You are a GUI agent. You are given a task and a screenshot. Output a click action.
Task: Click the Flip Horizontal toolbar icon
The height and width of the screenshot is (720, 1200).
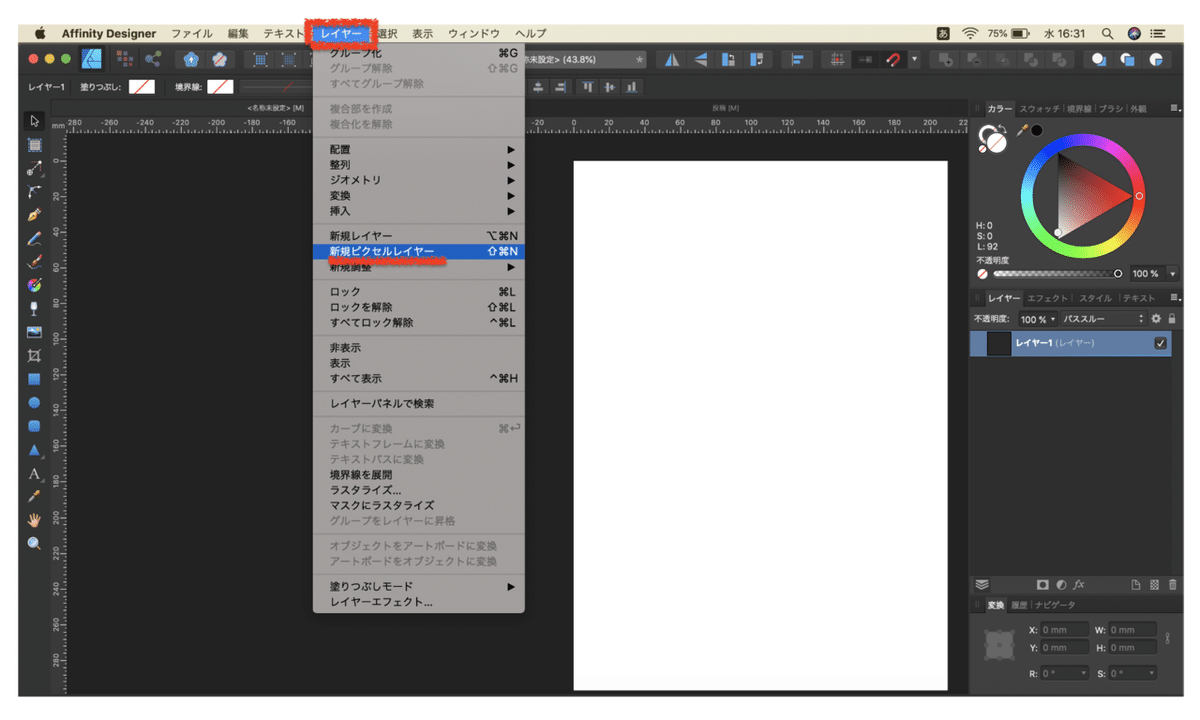point(672,59)
